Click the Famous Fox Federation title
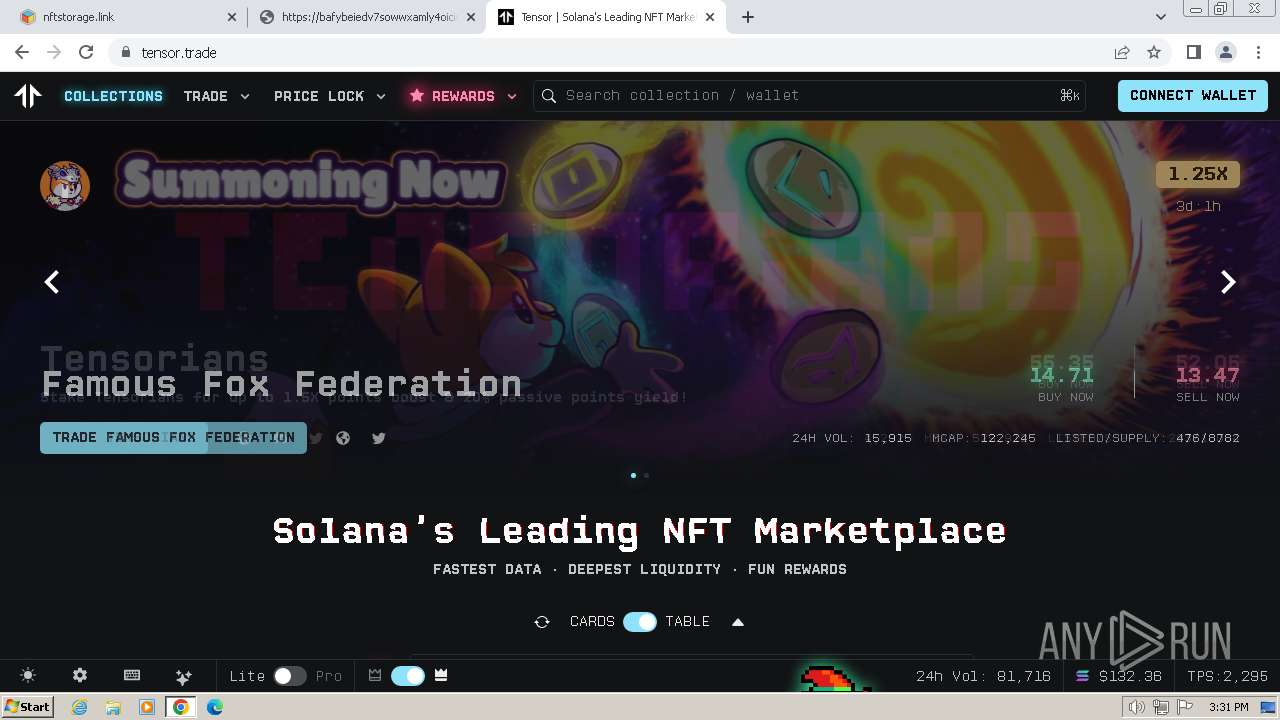Screen dimensions: 1280x720 [x=282, y=384]
